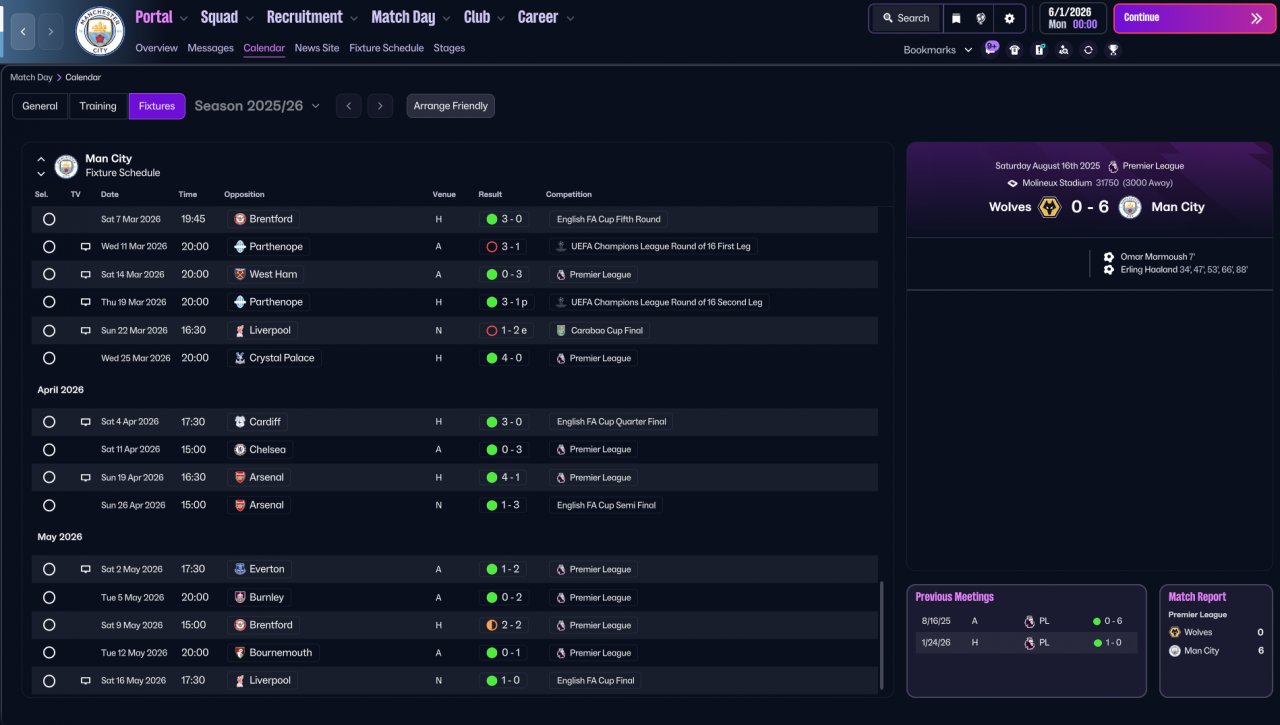This screenshot has height=725, width=1280.
Task: Click the 1/24/26 previous meeting row
Action: tap(1026, 643)
